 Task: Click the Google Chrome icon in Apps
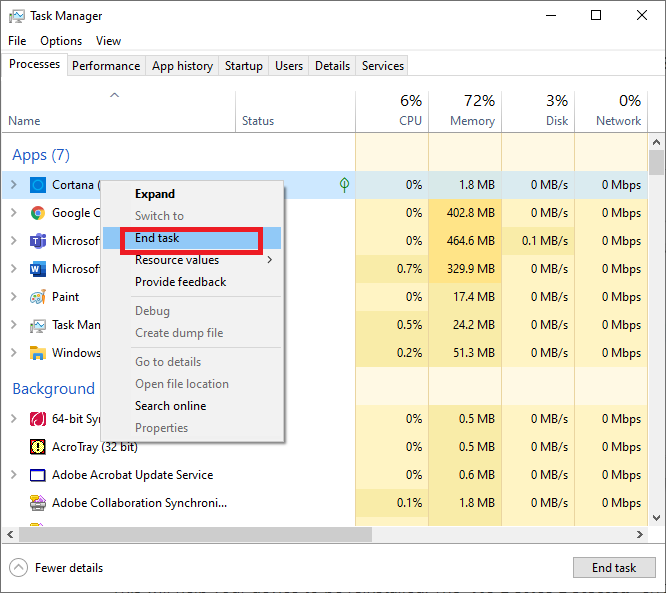point(38,213)
